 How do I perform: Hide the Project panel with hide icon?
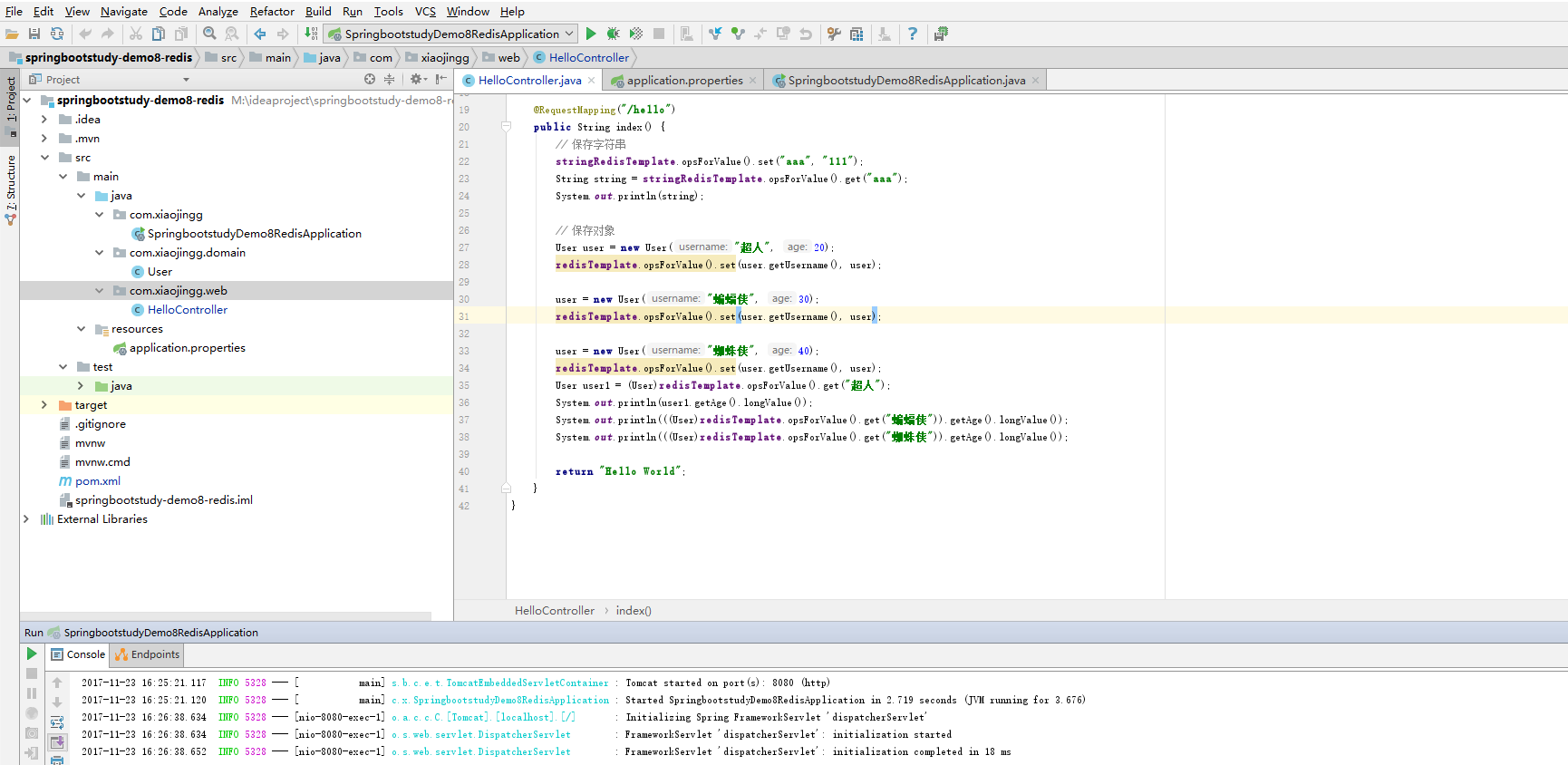click(x=441, y=80)
